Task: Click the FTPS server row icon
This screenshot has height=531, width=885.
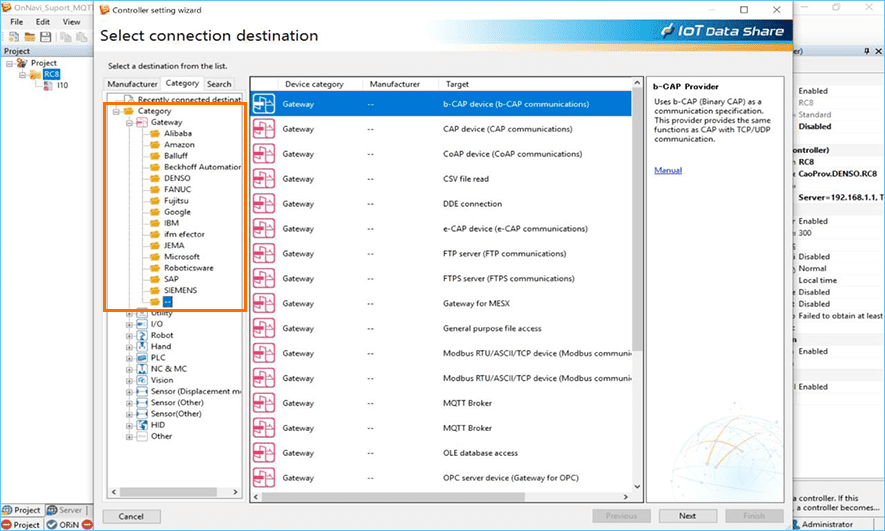Action: 264,278
